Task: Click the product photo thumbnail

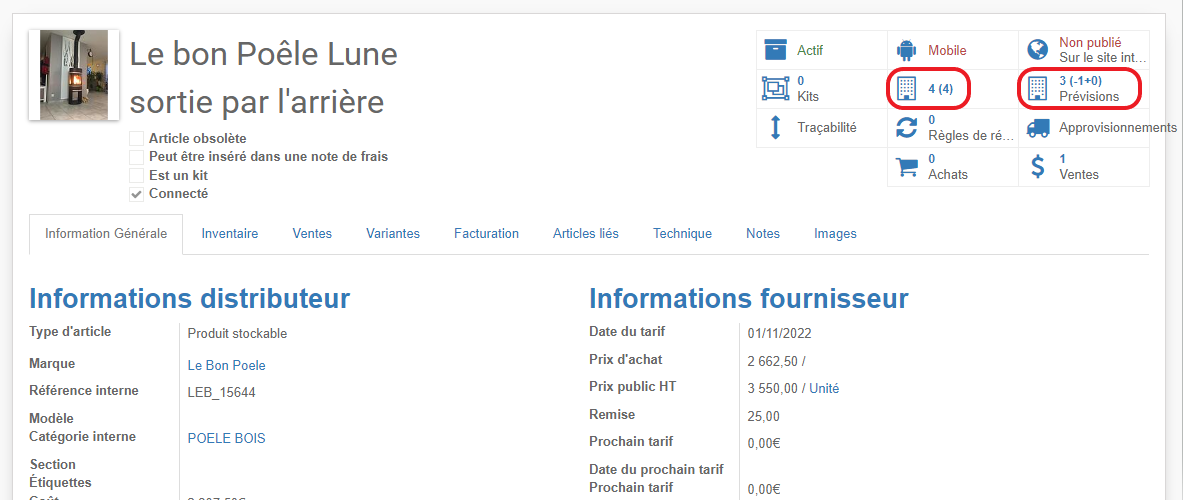Action: pyautogui.click(x=74, y=75)
